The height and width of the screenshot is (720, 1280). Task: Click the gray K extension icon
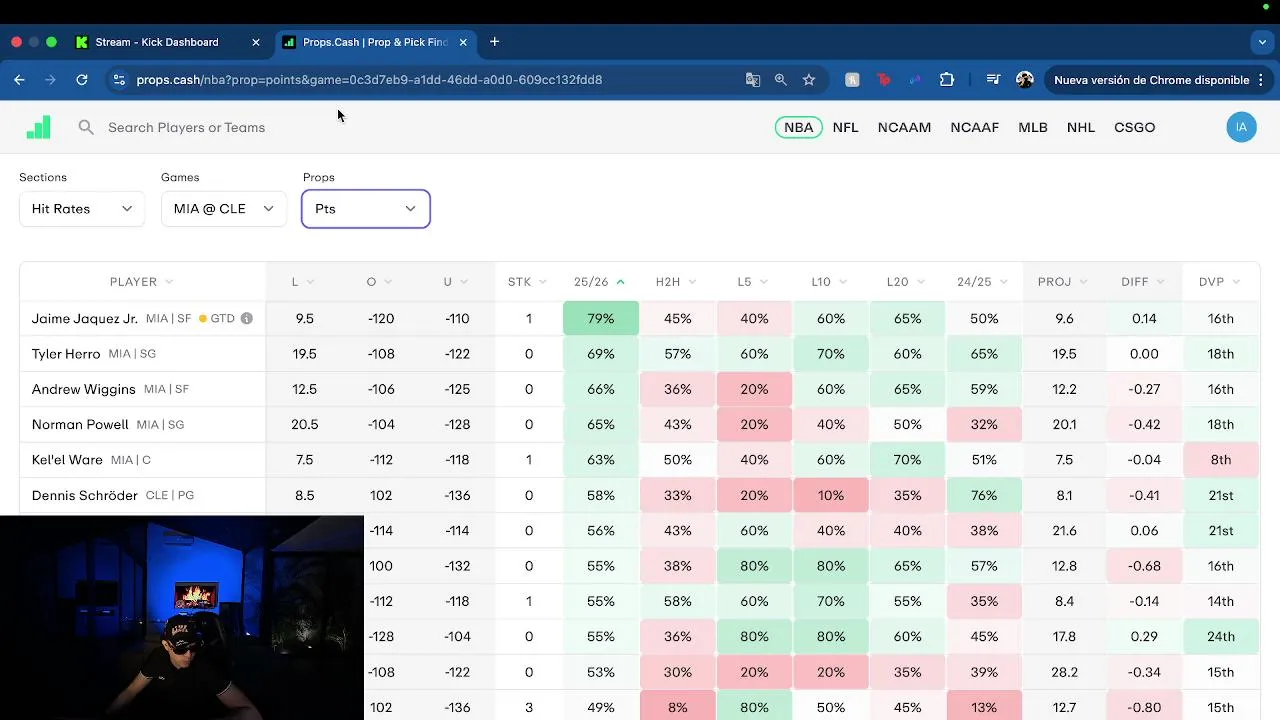click(x=852, y=79)
